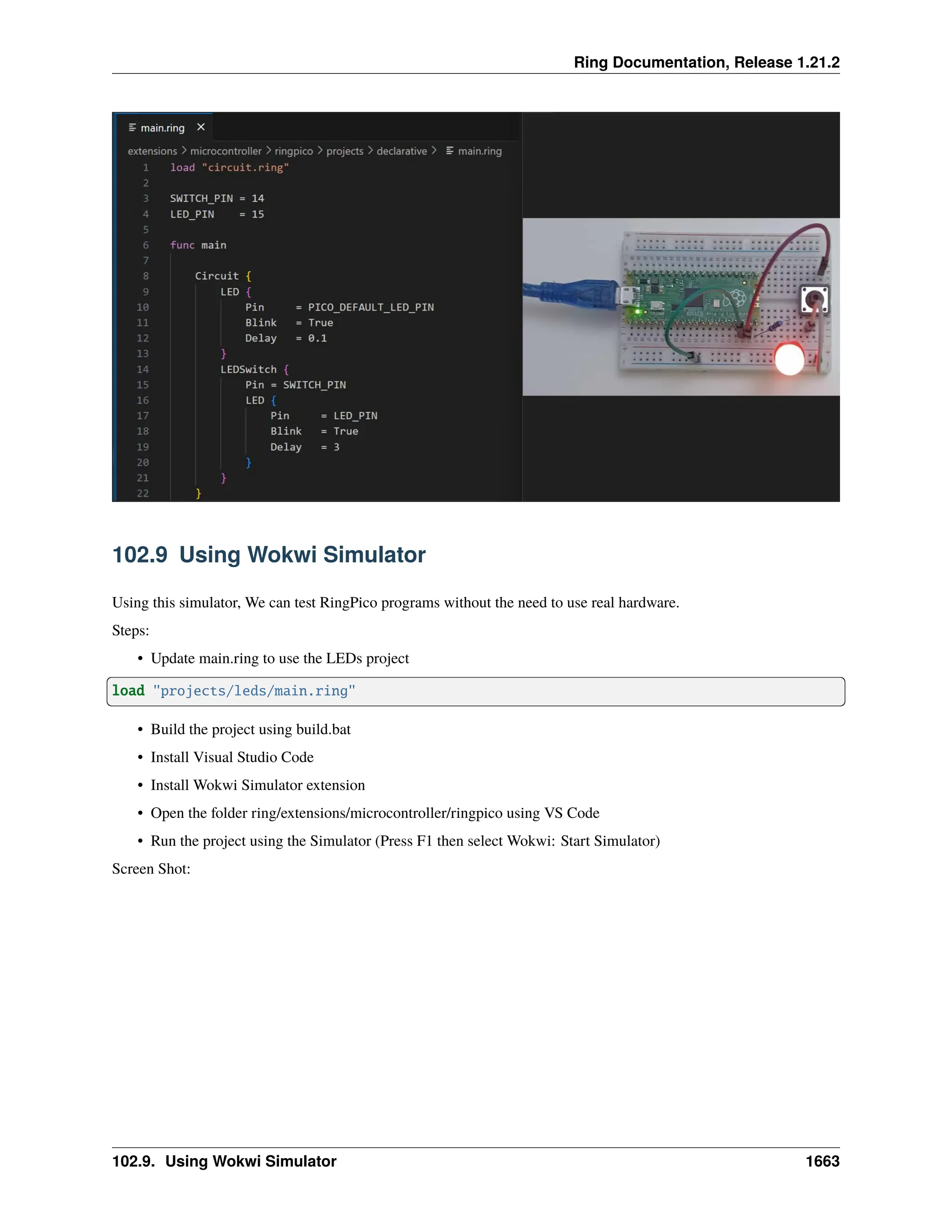Click the Raspberry Pi Pico breadboard photo
Viewport: 952px width, 1232px height.
pyautogui.click(x=681, y=307)
